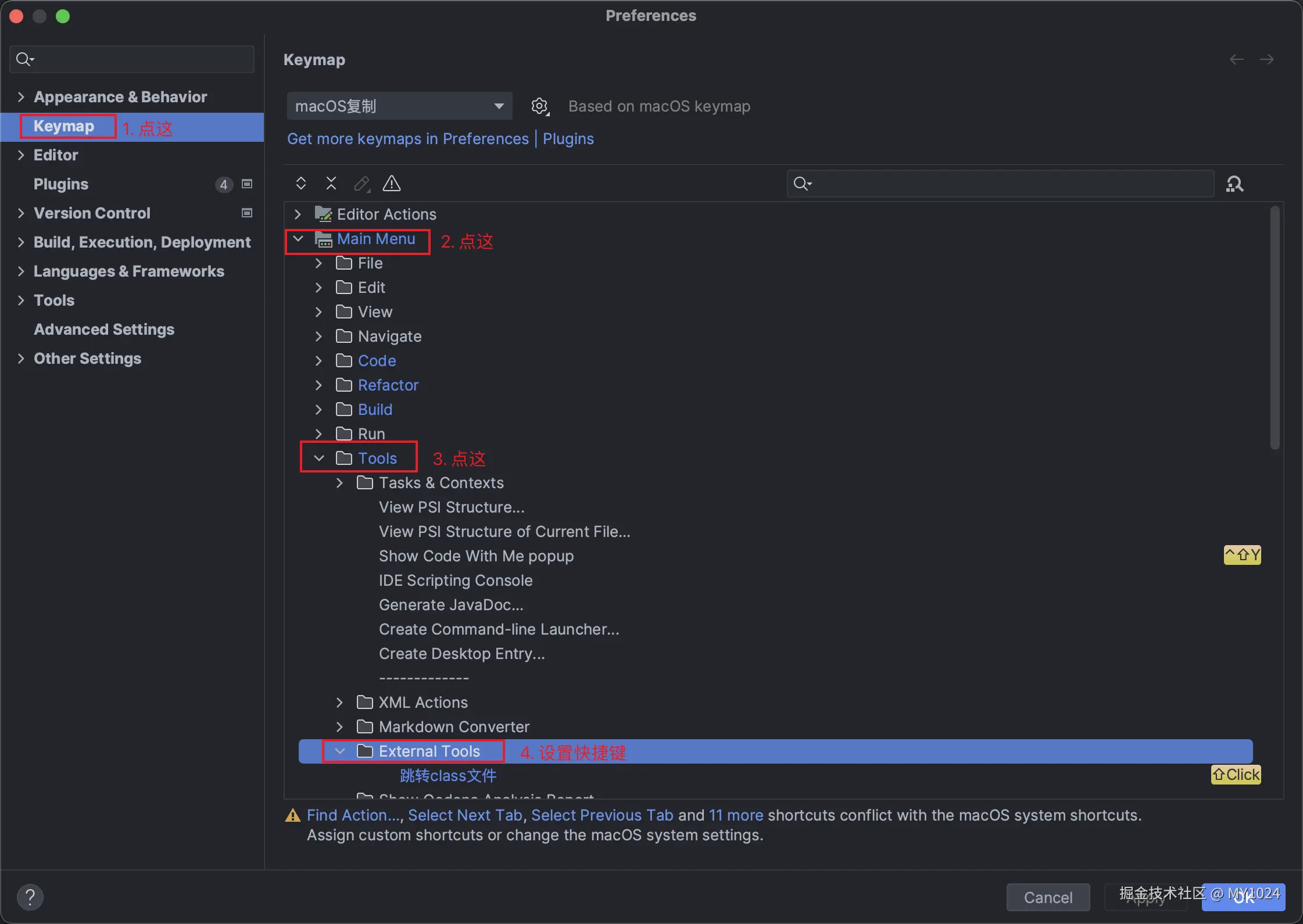
Task: Open the Plugins link below keymap dropdown
Action: coord(568,139)
